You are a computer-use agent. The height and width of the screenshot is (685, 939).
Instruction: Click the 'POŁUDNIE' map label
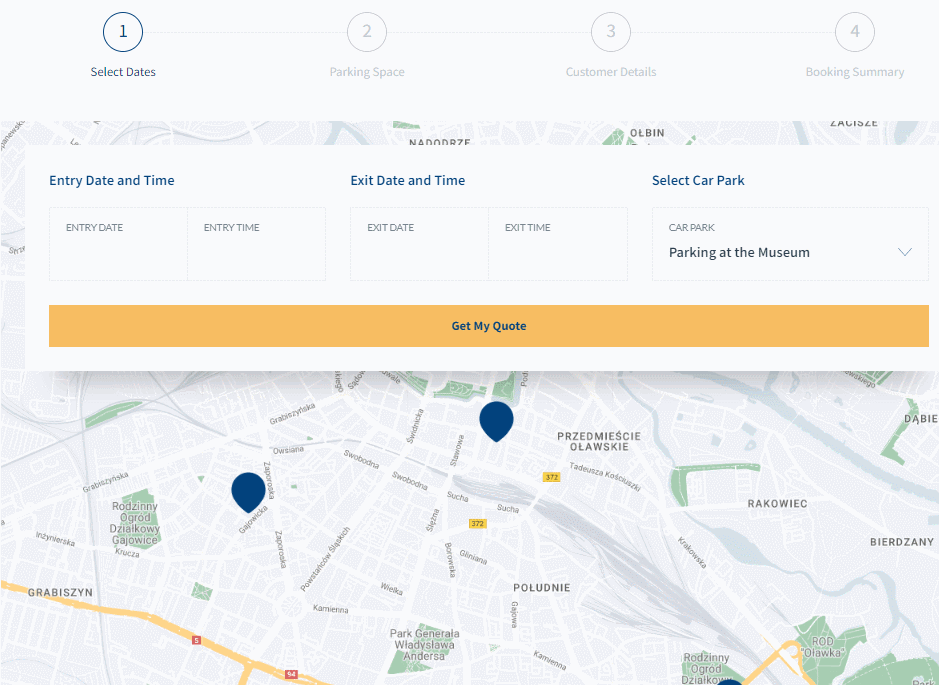coord(541,587)
